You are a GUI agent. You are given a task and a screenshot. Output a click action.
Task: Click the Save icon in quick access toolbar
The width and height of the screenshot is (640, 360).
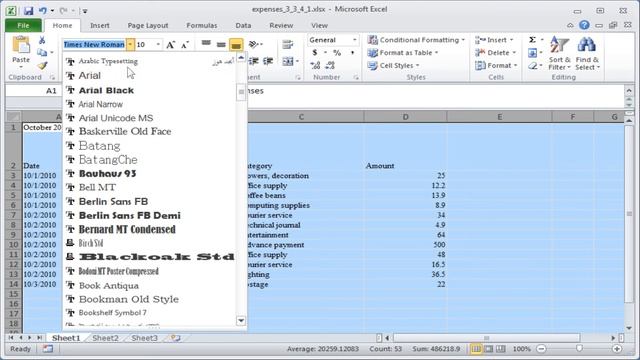(x=28, y=11)
